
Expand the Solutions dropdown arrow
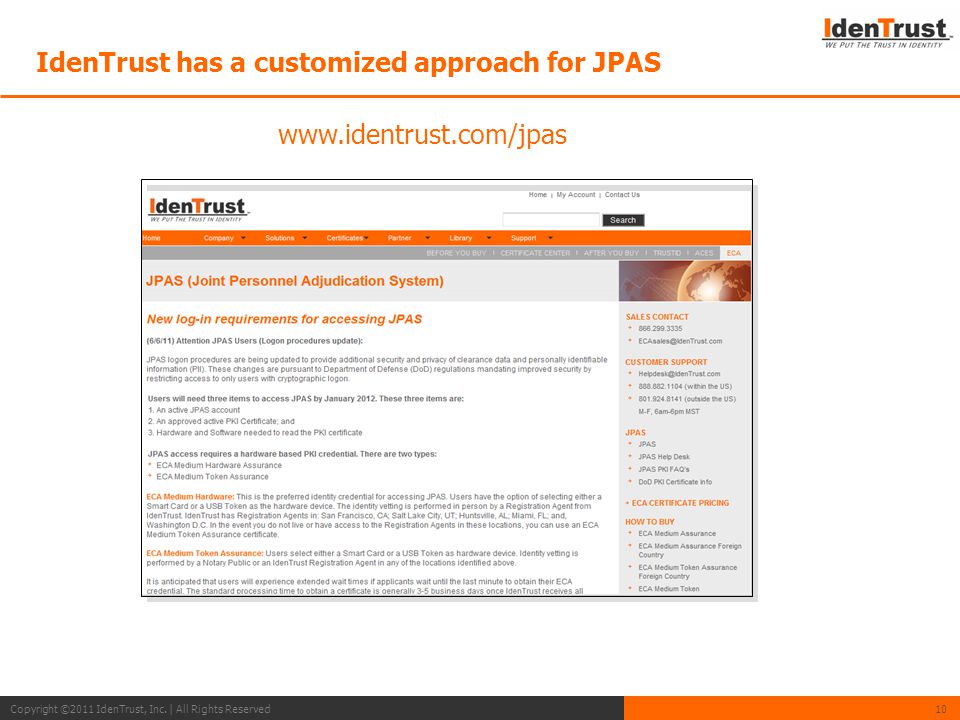[305, 238]
